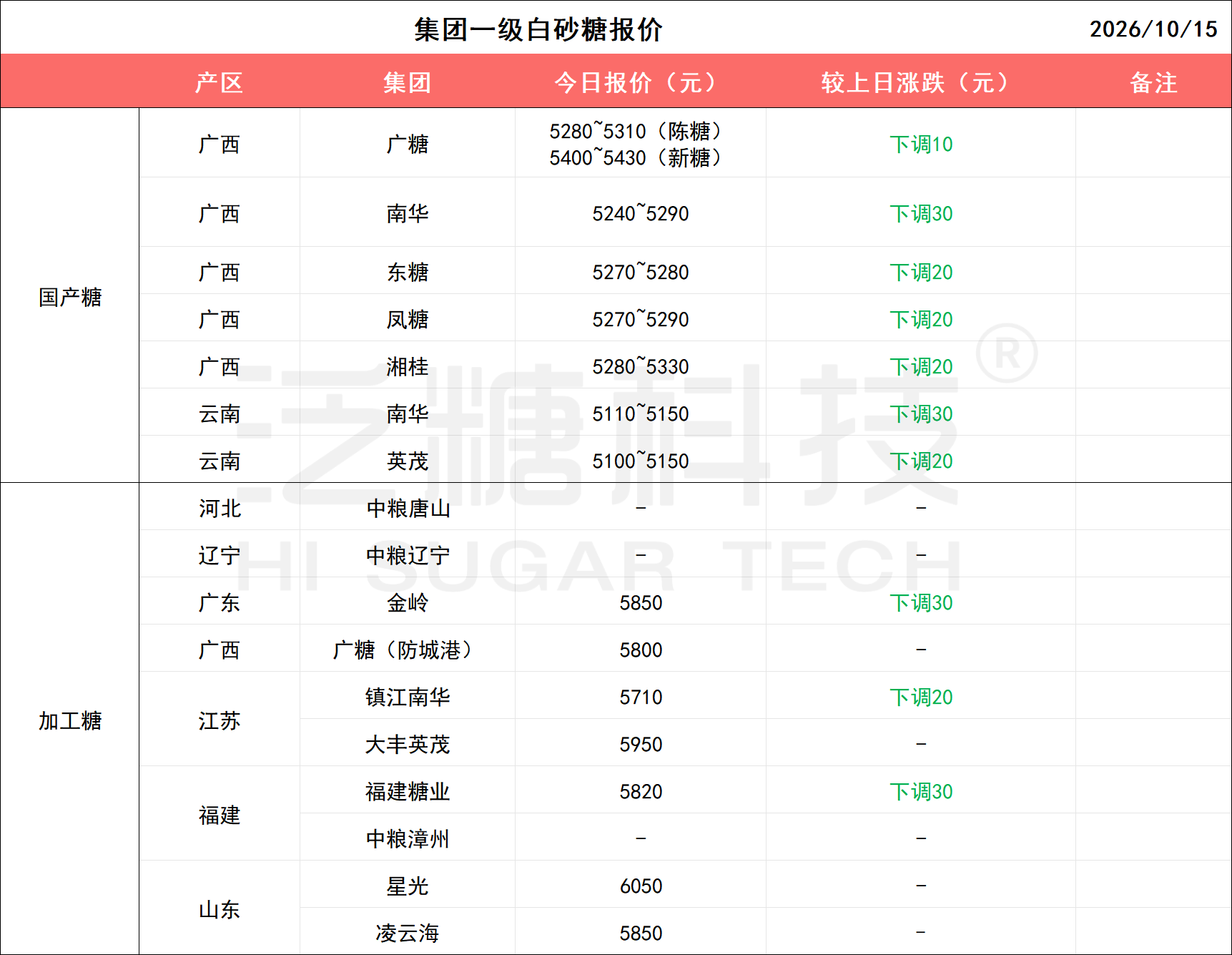Click the 福建糖业 group cell
The image size is (1232, 955).
(407, 791)
